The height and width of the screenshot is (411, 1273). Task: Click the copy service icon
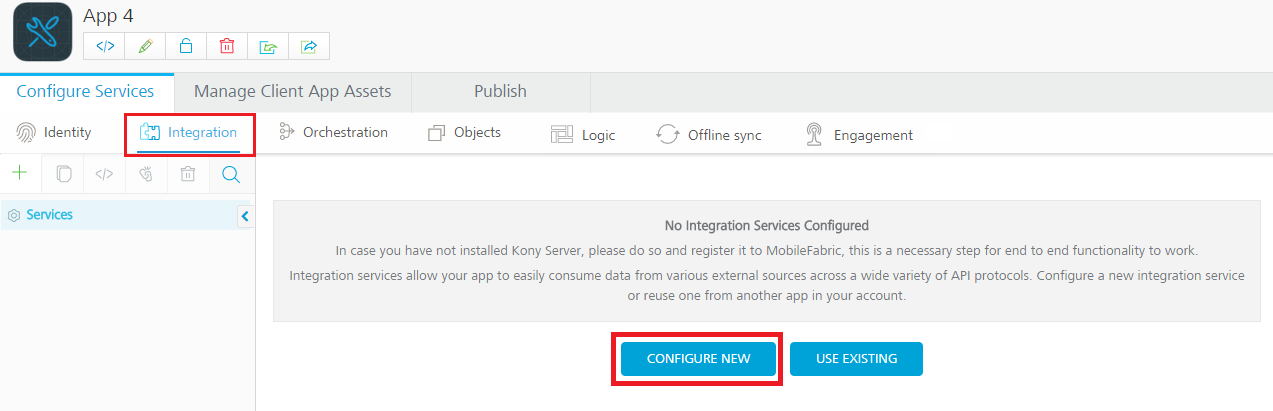point(63,174)
